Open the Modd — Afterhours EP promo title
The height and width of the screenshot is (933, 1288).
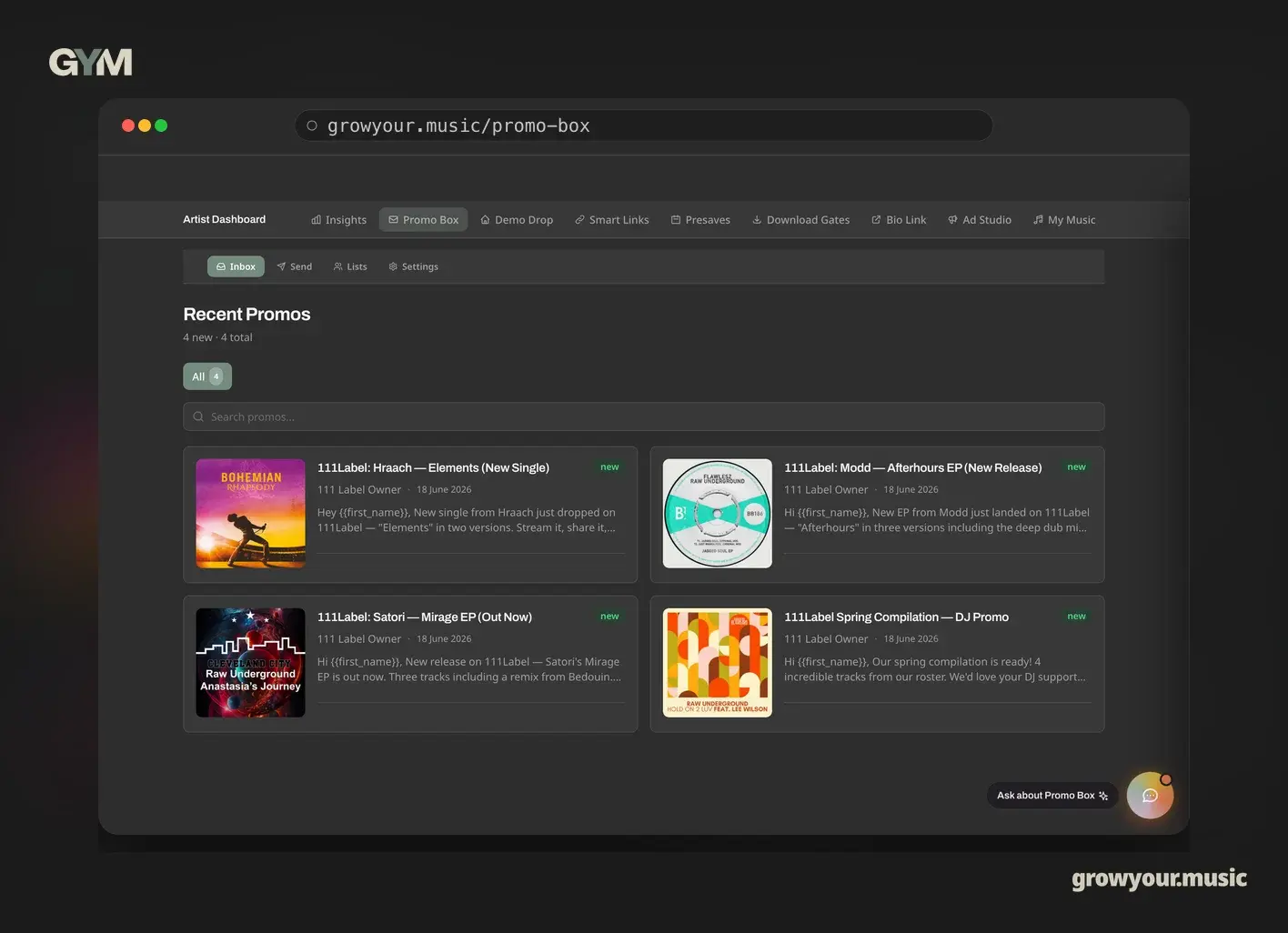(x=913, y=467)
